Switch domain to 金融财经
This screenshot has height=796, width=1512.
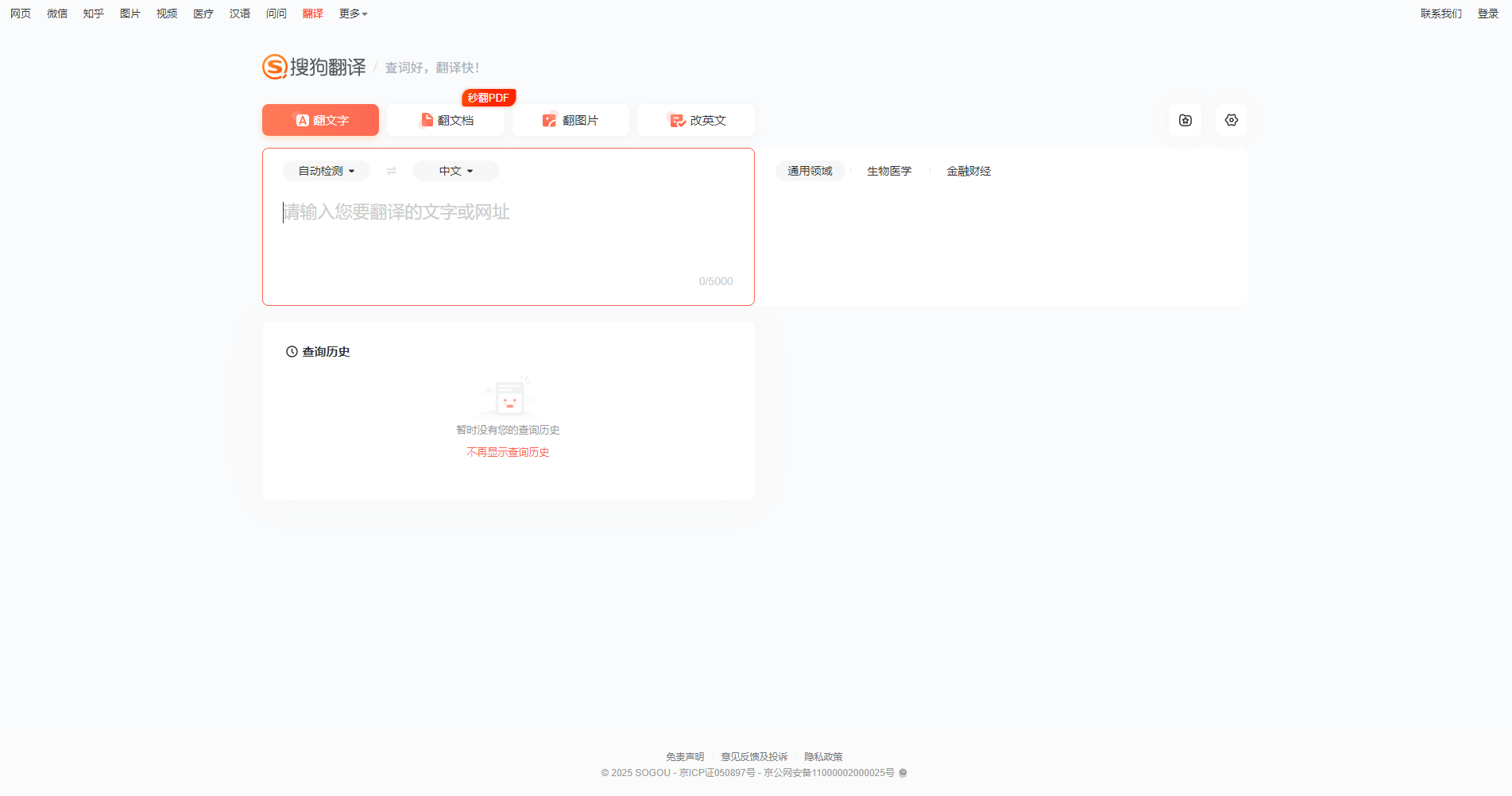coord(968,170)
